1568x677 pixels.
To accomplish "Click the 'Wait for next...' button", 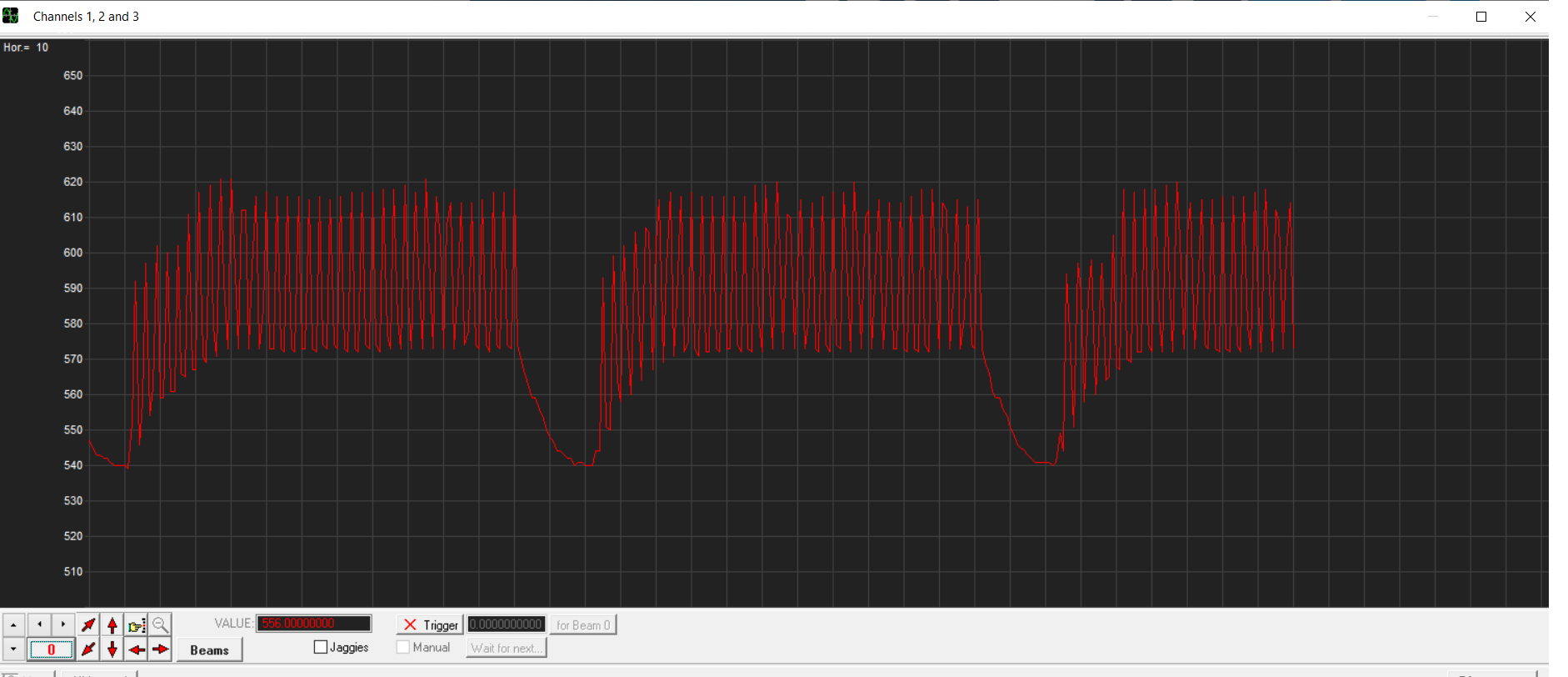I will [x=506, y=648].
